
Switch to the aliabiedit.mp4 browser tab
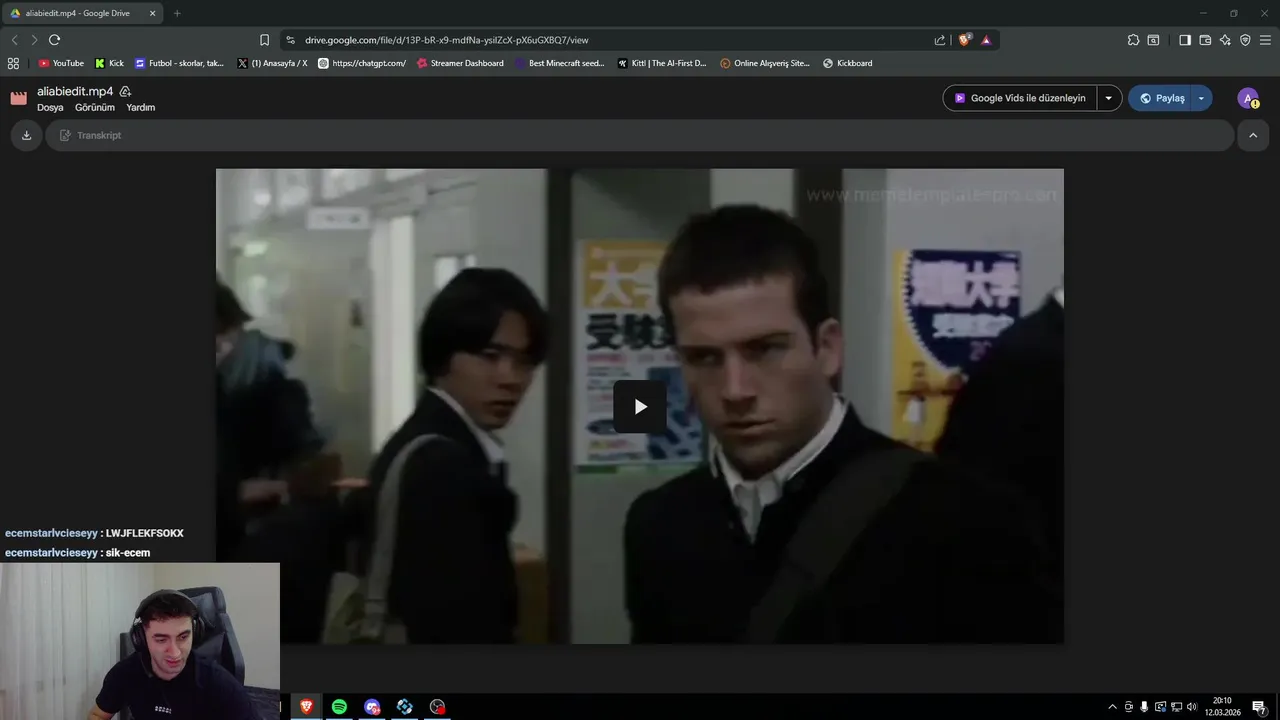(x=80, y=13)
